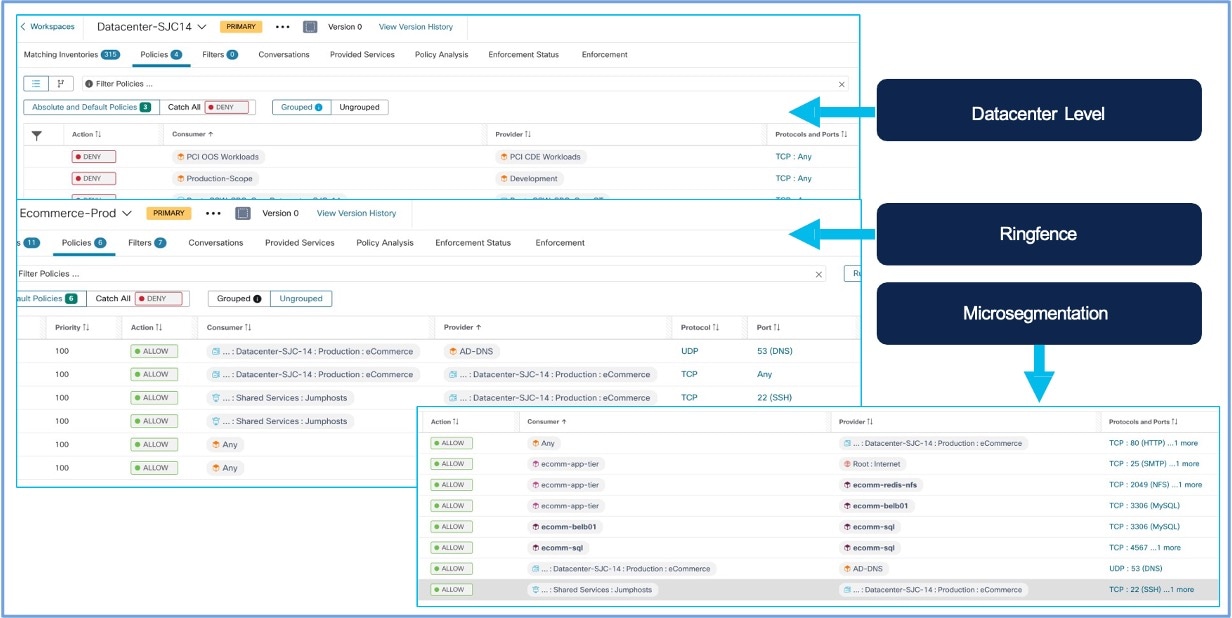Switch to list view icon in Datacenter-SJC14
Screen dimensions: 1232x618
[35, 84]
